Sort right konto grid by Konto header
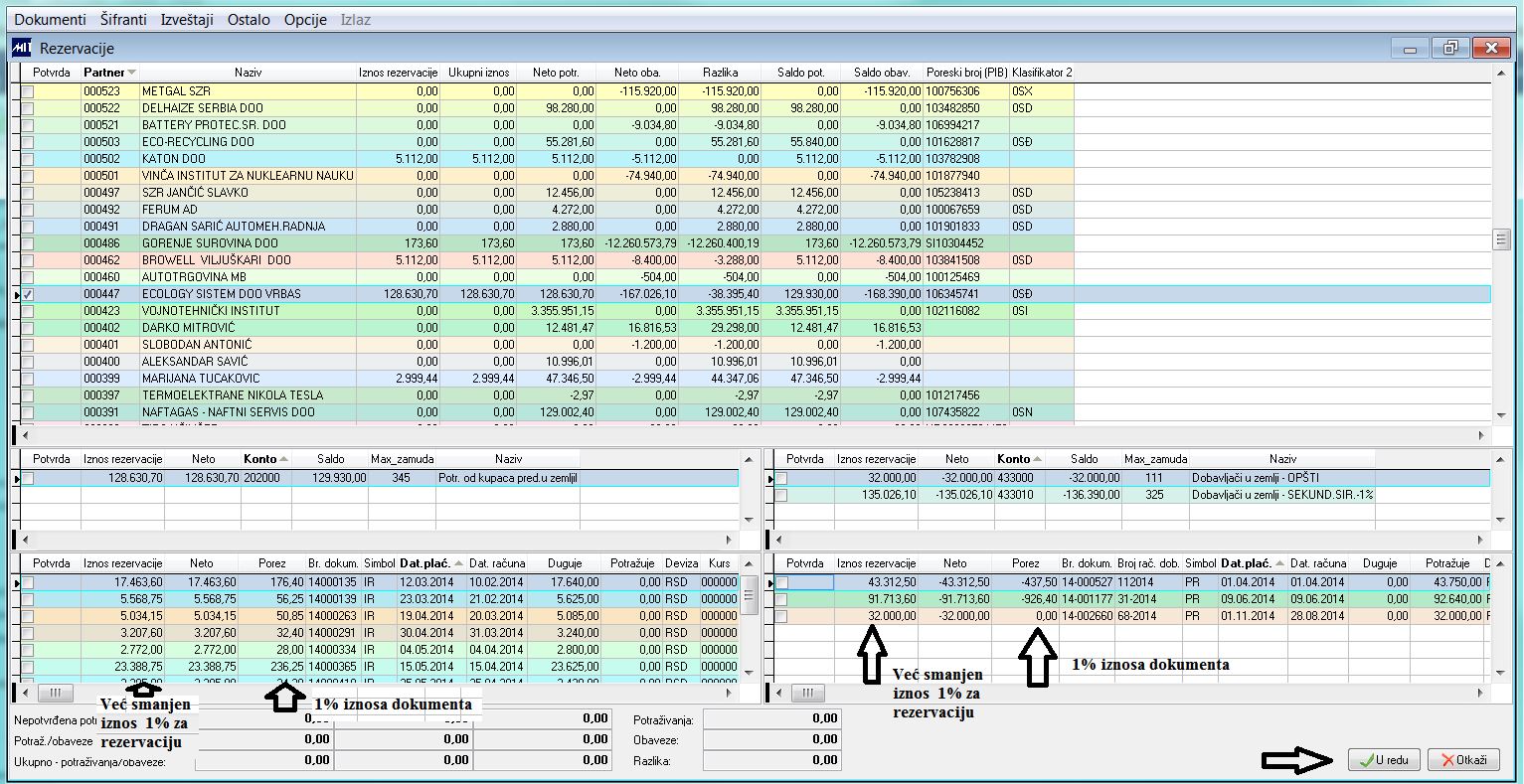The image size is (1524, 784). click(1021, 459)
